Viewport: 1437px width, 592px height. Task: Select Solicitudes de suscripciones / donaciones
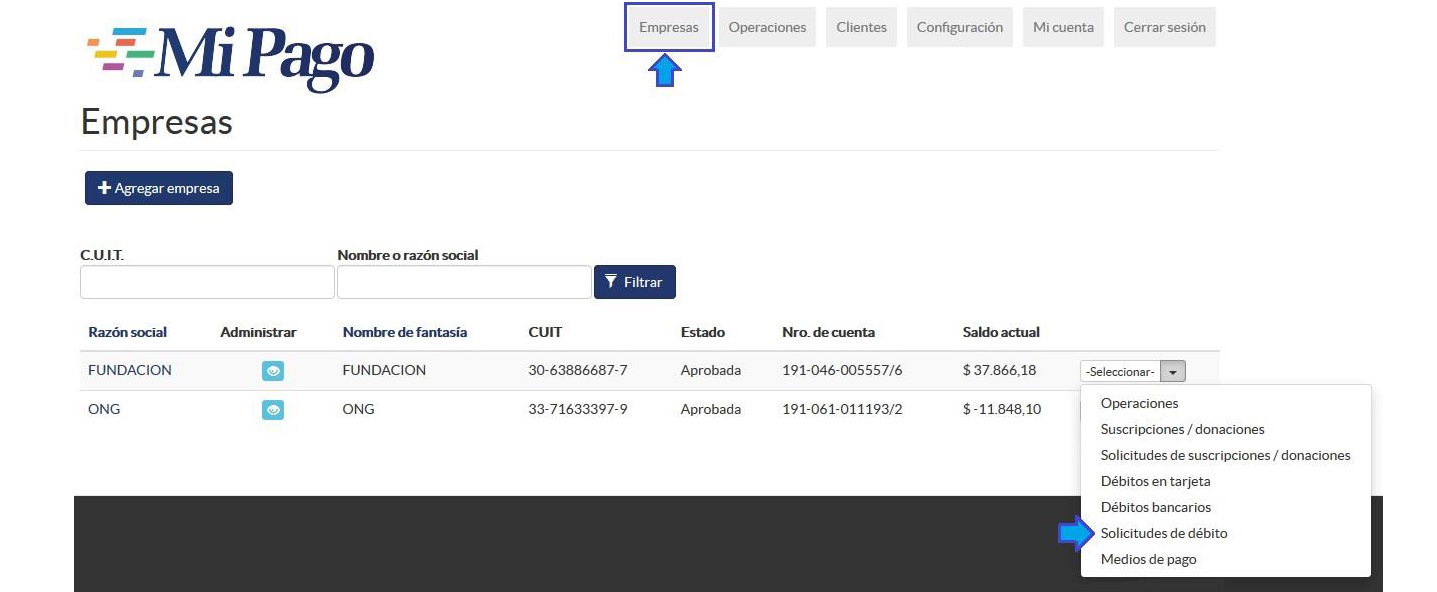click(1225, 455)
